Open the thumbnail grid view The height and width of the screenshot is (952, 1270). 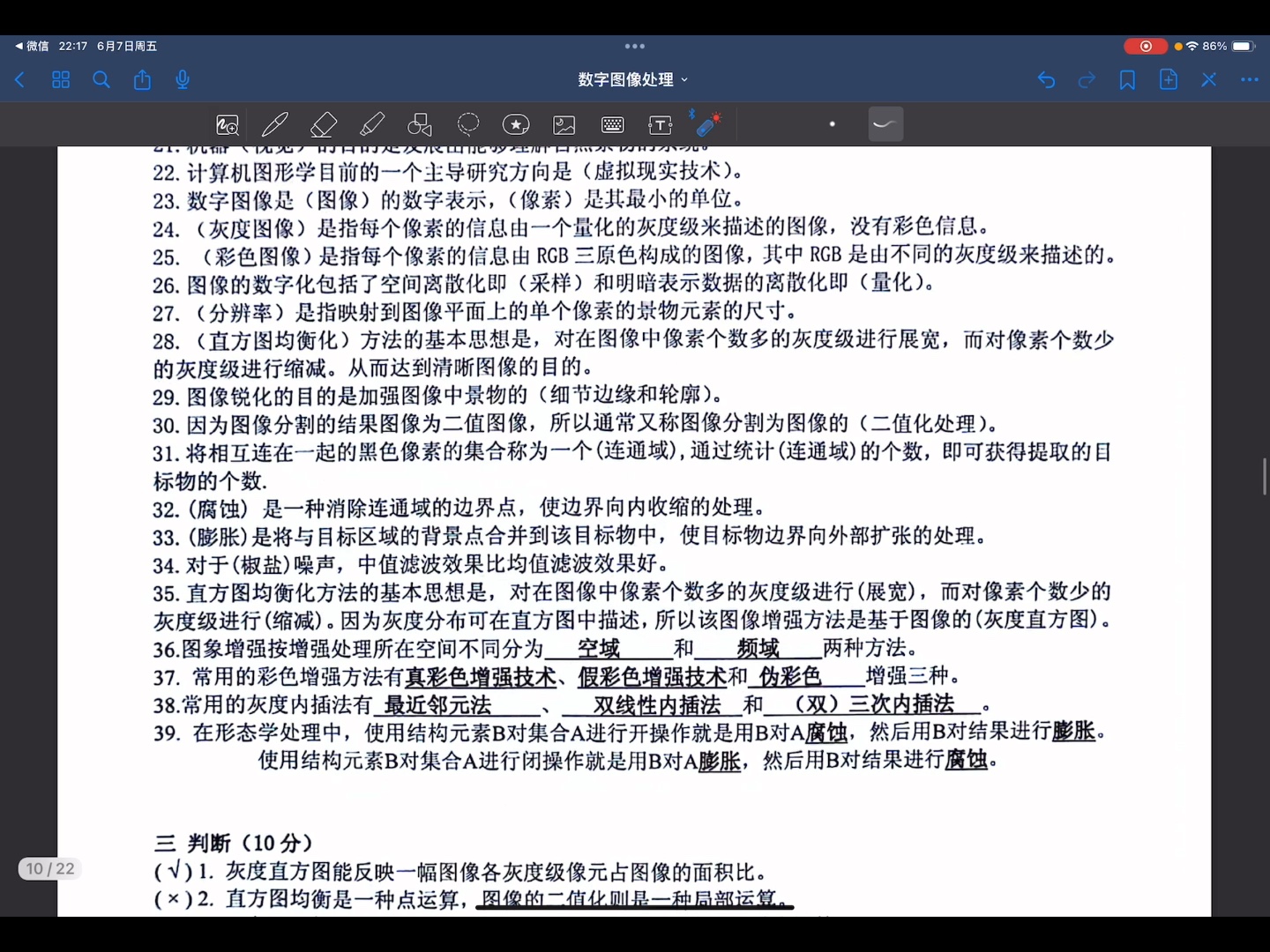pyautogui.click(x=61, y=80)
